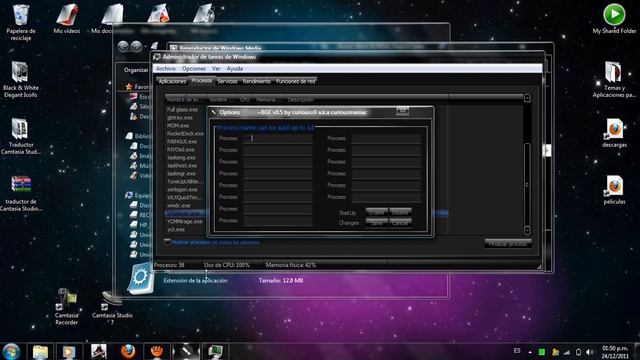Click the Changes Cancel button in Options
Screen dimensions: 640x360
click(x=400, y=223)
